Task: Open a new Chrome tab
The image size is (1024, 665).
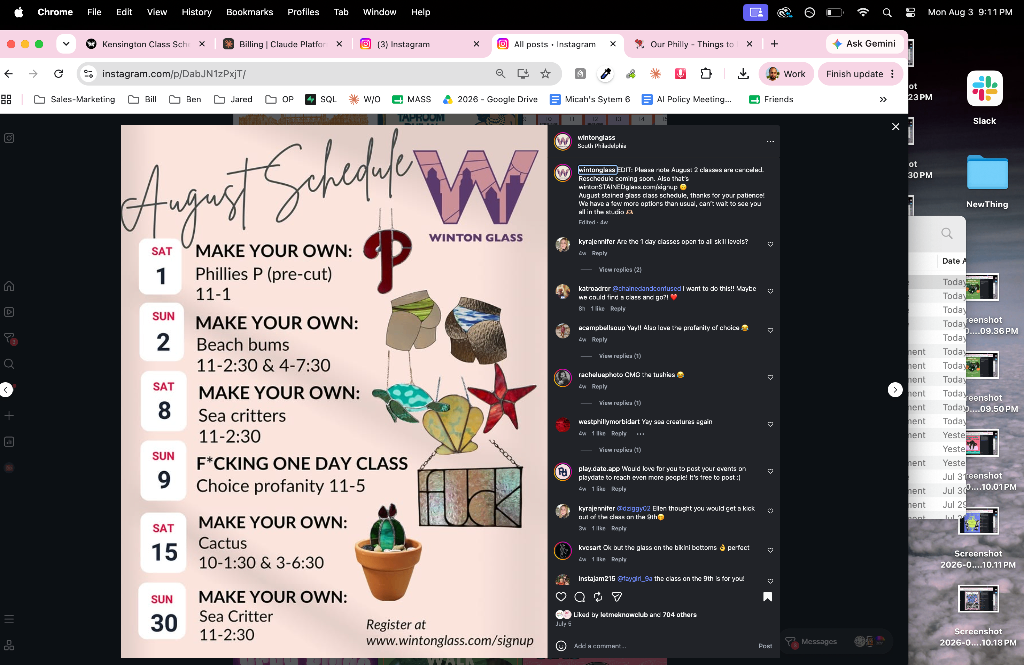Action: (x=775, y=44)
